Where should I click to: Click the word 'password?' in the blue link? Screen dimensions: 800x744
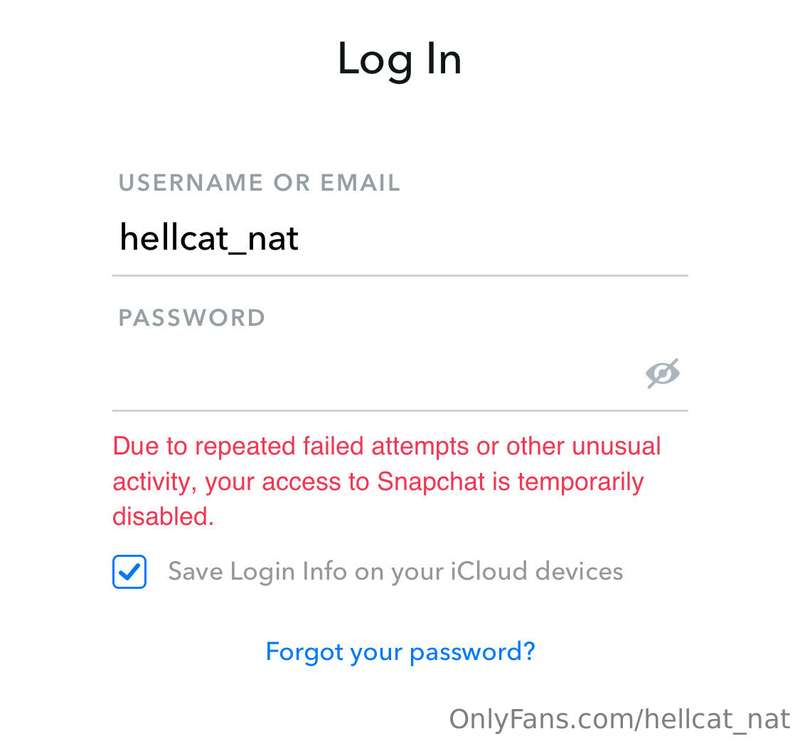(x=472, y=652)
